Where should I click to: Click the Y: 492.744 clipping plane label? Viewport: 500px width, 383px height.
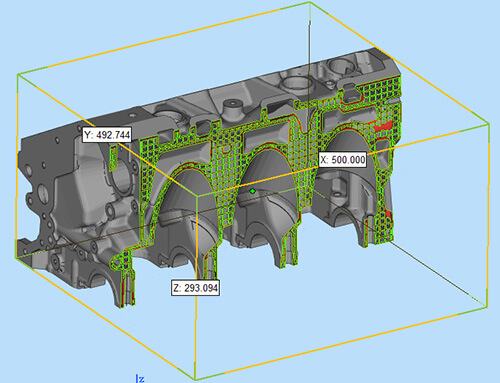(107, 135)
